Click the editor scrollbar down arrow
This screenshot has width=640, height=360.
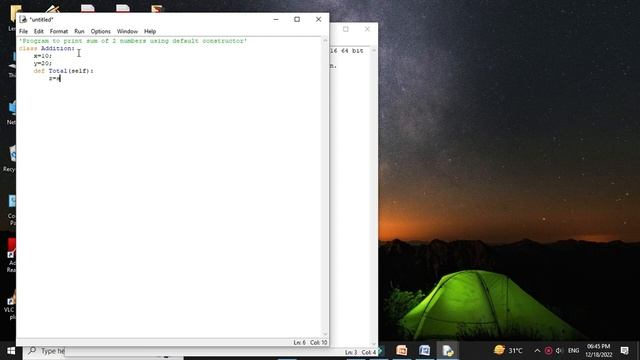(x=325, y=334)
